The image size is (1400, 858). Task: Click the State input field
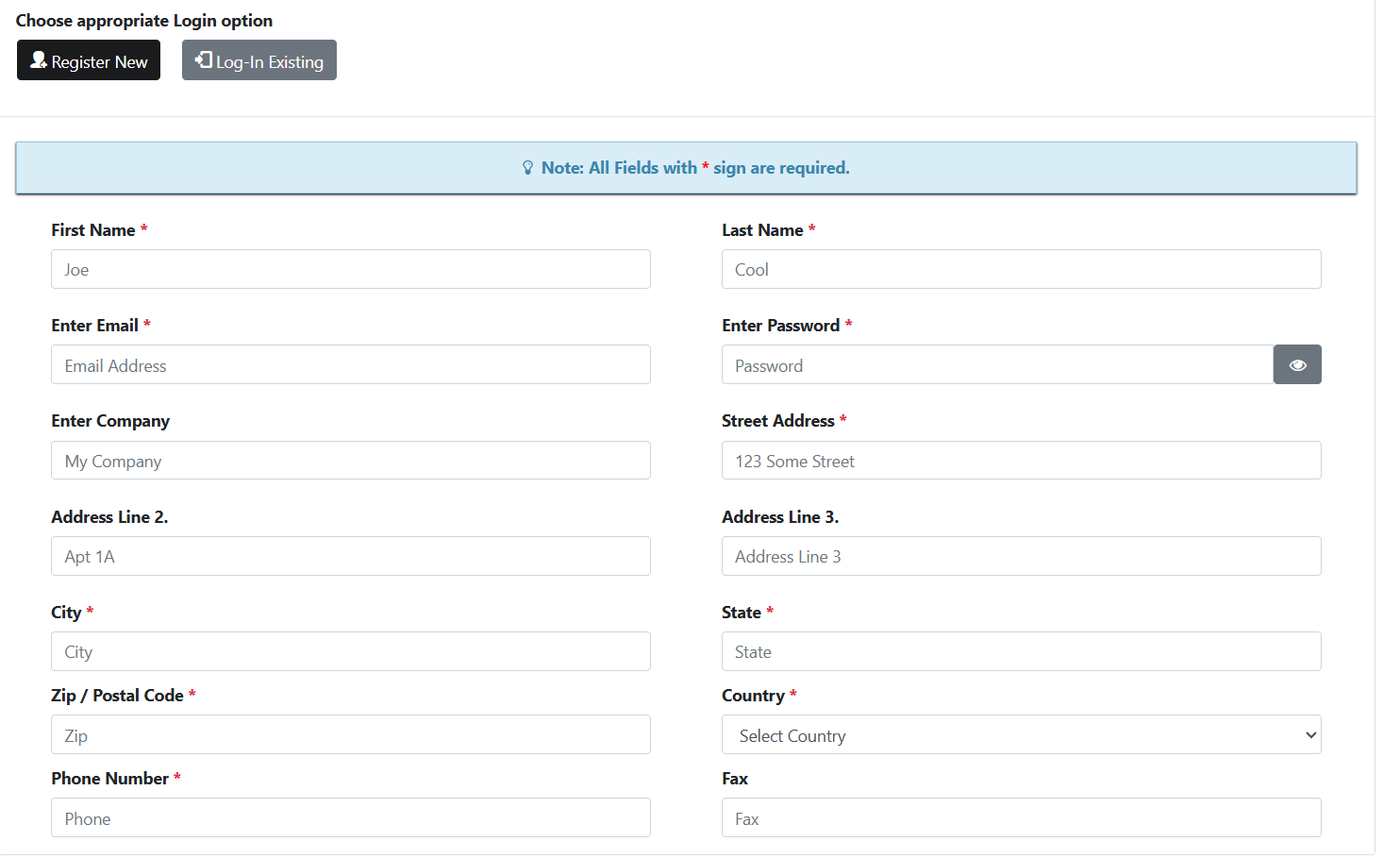(1021, 651)
